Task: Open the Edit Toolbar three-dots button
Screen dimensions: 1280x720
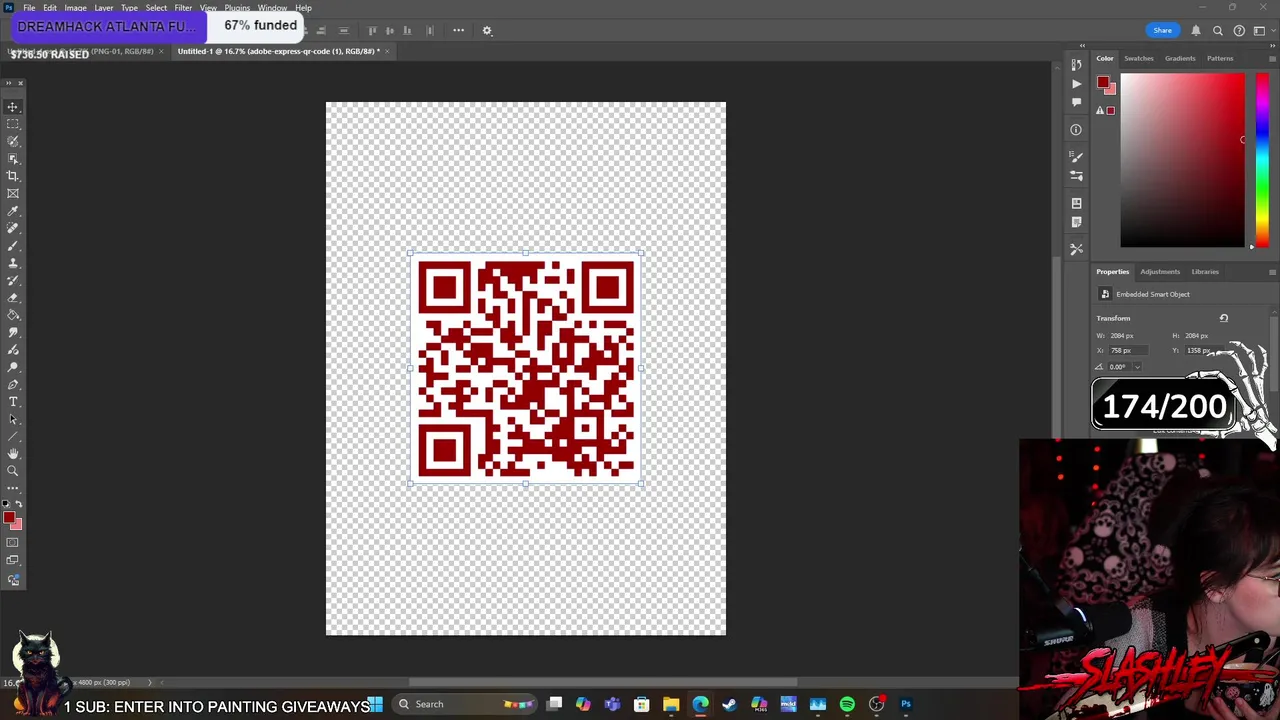Action: click(13, 487)
